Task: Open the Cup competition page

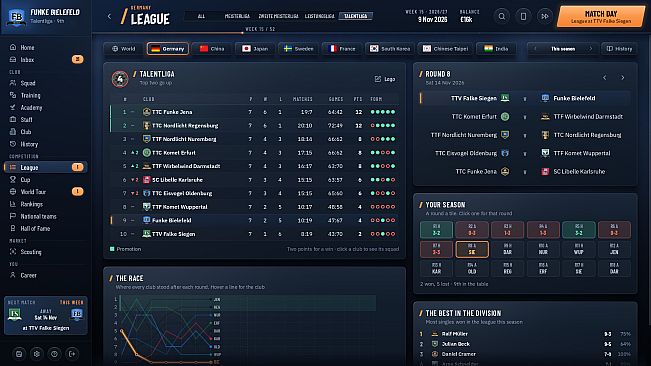Action: pyautogui.click(x=46, y=180)
